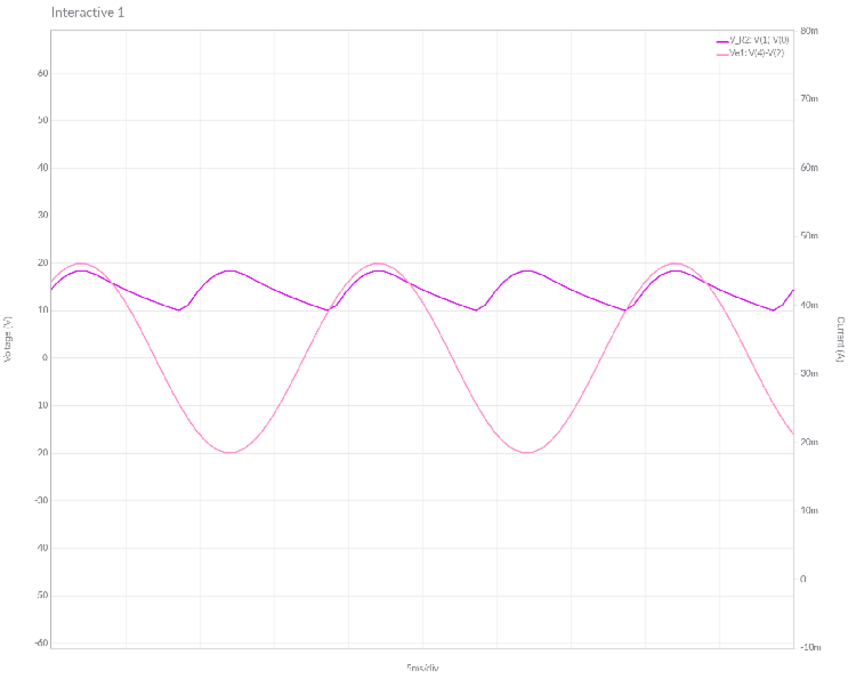The image size is (848, 679).
Task: Click the '5ms/div' time axis label
Action: 422,668
